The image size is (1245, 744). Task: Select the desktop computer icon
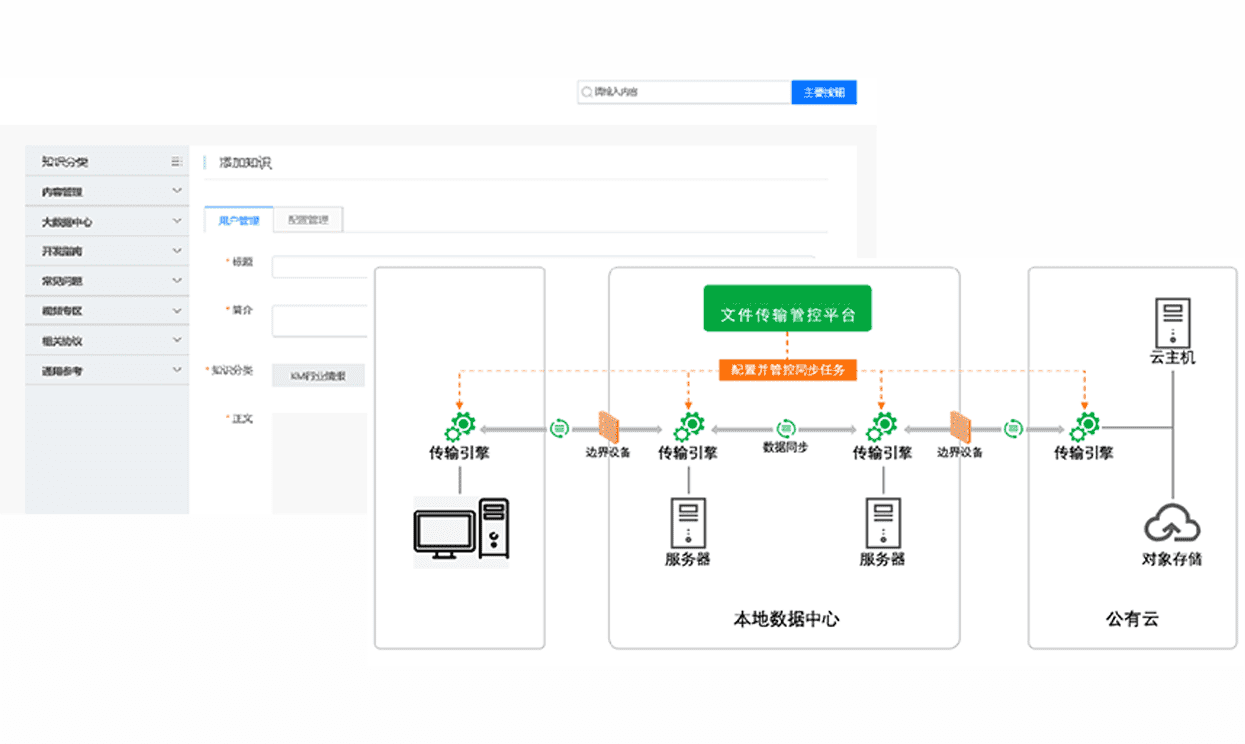[x=461, y=532]
